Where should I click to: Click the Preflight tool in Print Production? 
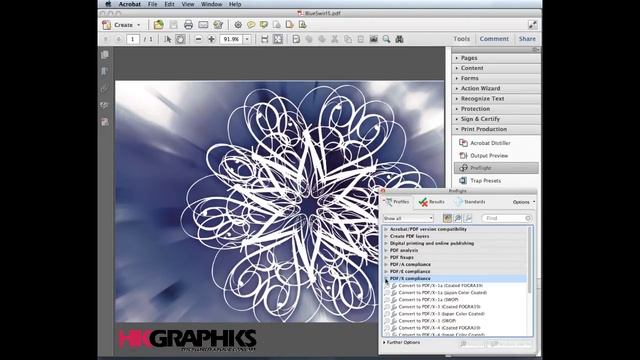(x=496, y=168)
